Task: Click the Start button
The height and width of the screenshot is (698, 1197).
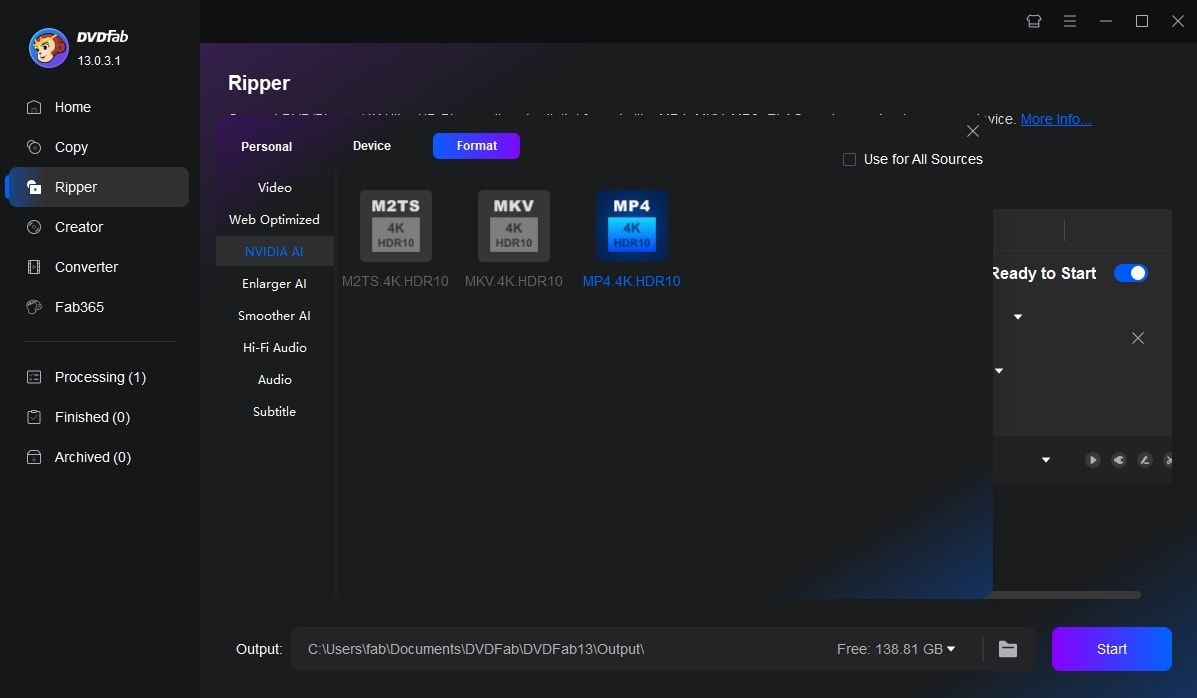Action: (1112, 649)
